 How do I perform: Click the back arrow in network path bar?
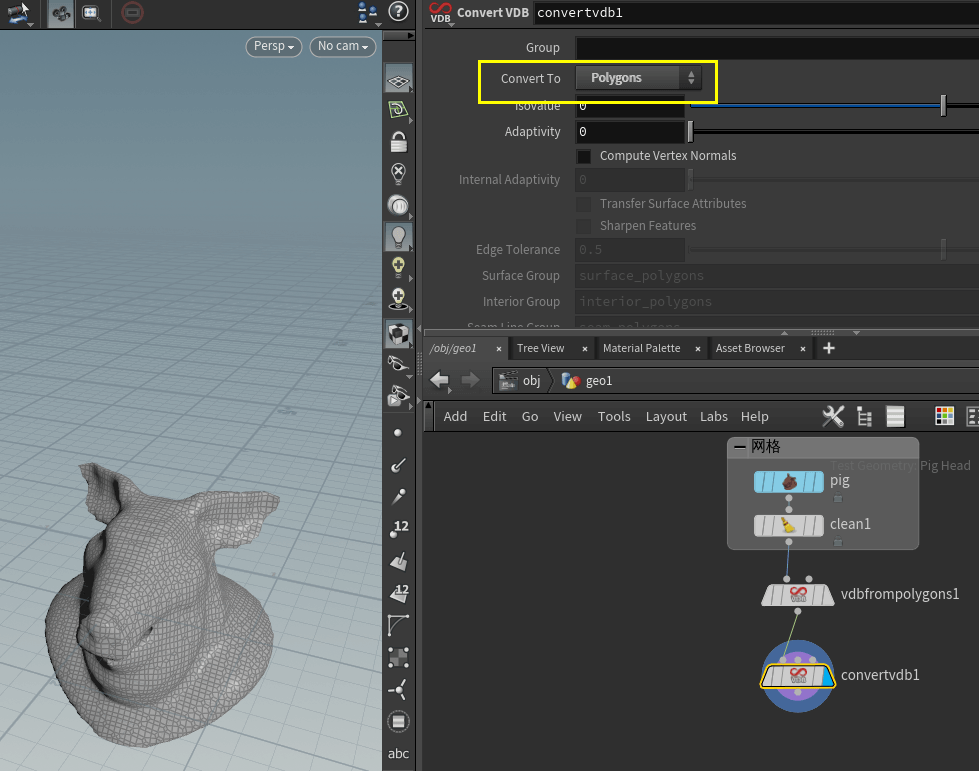(x=440, y=380)
